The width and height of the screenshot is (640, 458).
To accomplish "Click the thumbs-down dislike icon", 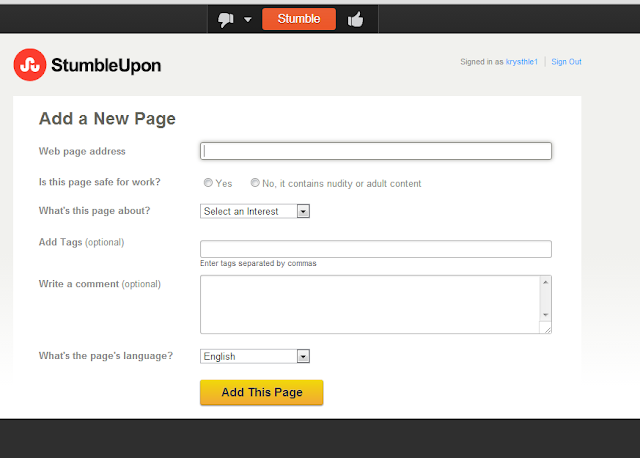I will tap(225, 19).
